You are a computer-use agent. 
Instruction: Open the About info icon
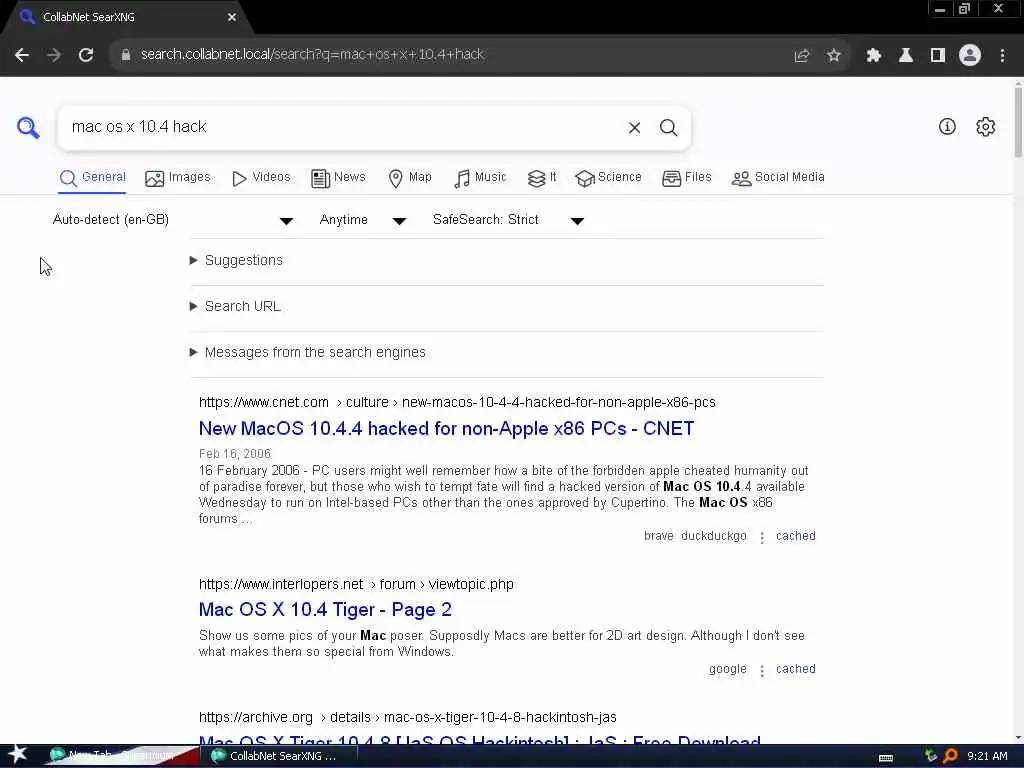point(947,127)
